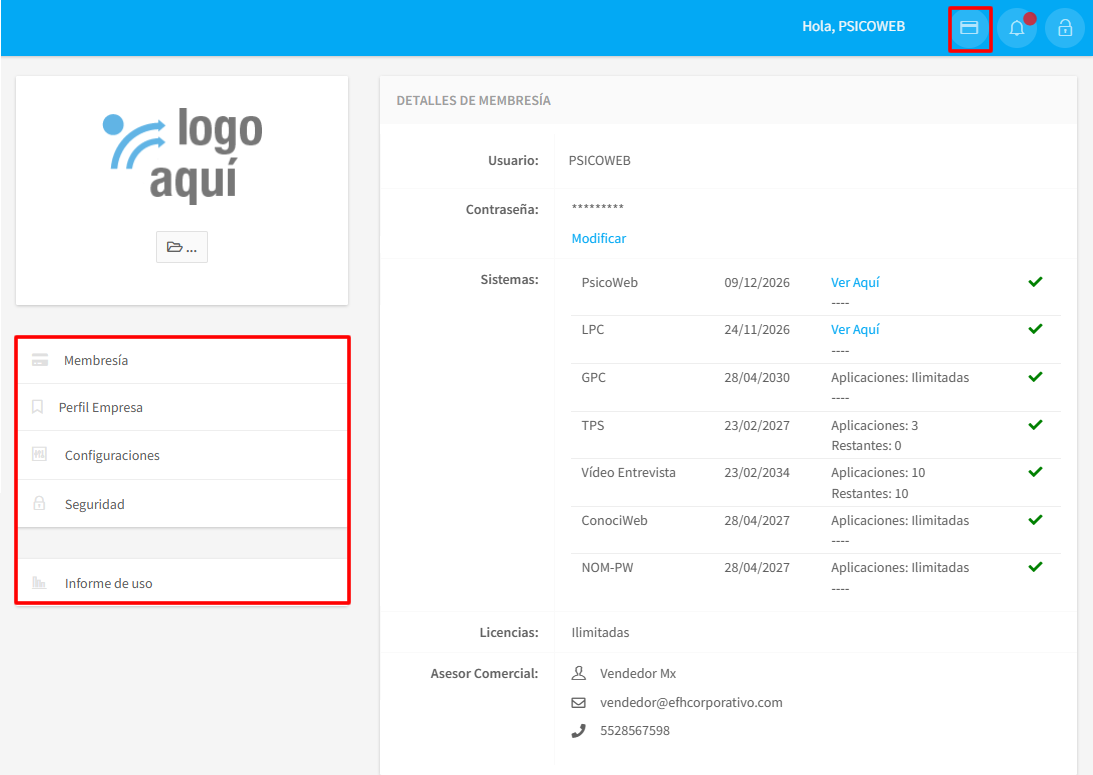Viewport: 1093px width, 775px height.
Task: Click green checkmark for NOM-PW row
Action: (1035, 567)
